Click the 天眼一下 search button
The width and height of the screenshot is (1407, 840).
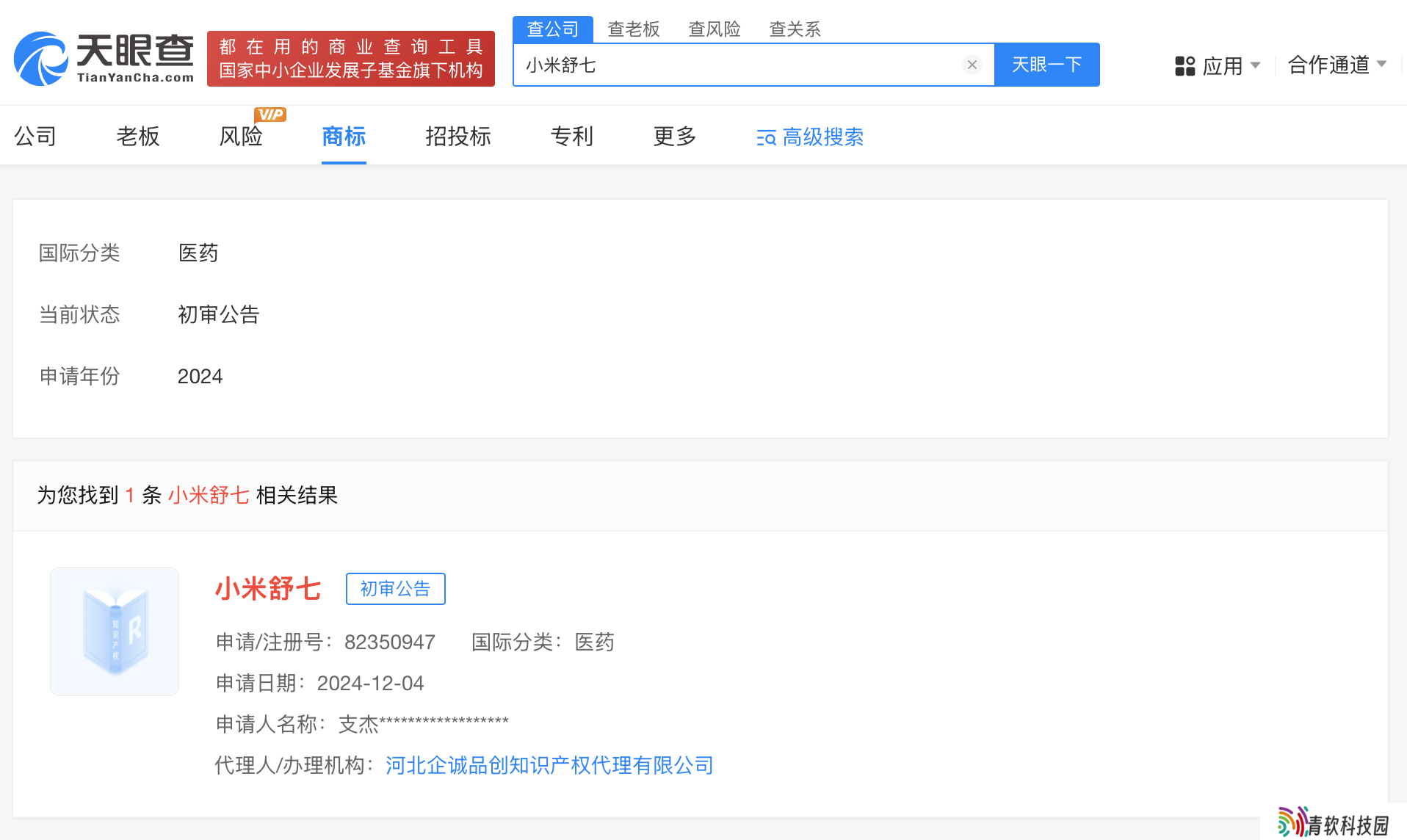1047,65
